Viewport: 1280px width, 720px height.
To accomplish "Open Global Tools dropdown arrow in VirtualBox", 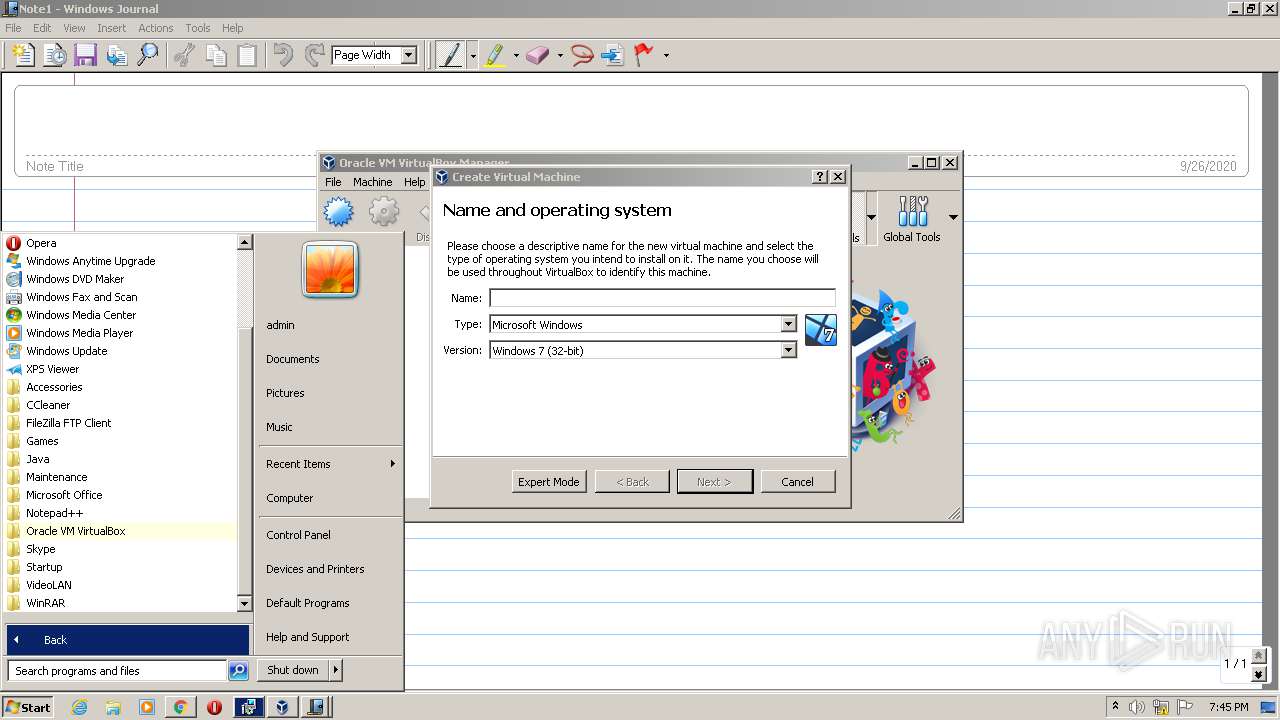I will [953, 217].
